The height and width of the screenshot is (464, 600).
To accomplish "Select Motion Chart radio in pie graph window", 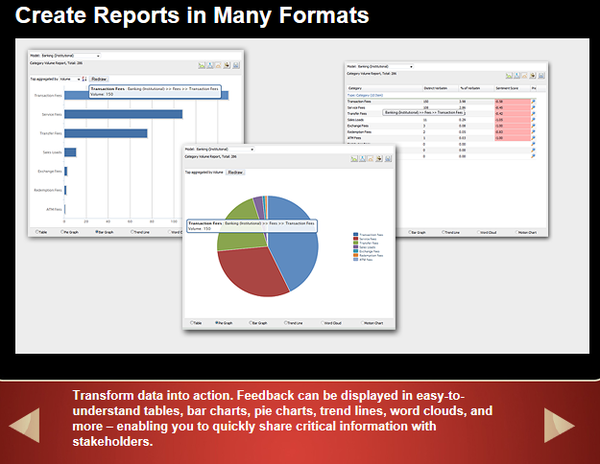I will coord(362,323).
